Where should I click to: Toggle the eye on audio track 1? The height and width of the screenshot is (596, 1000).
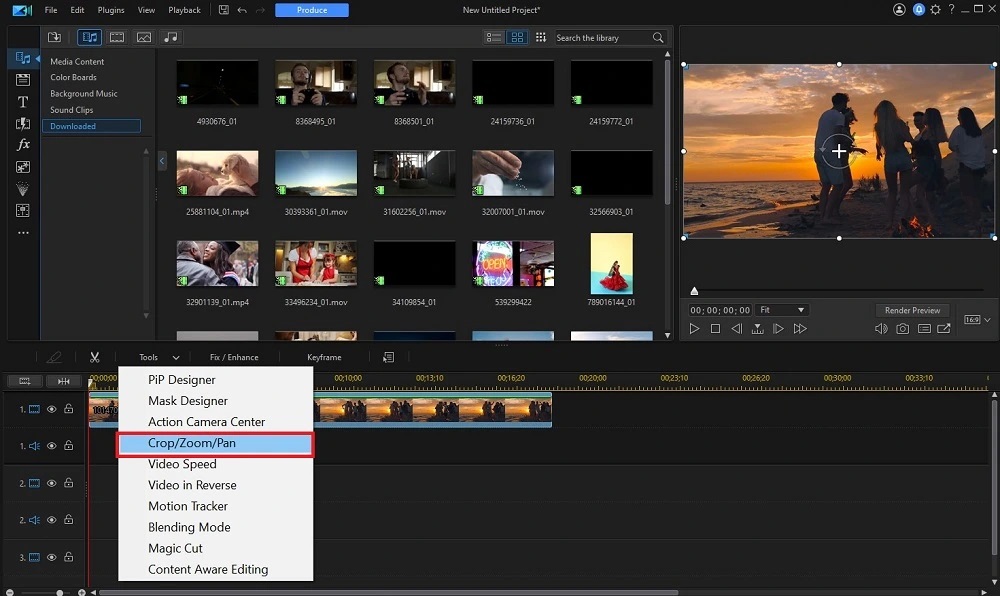51,446
